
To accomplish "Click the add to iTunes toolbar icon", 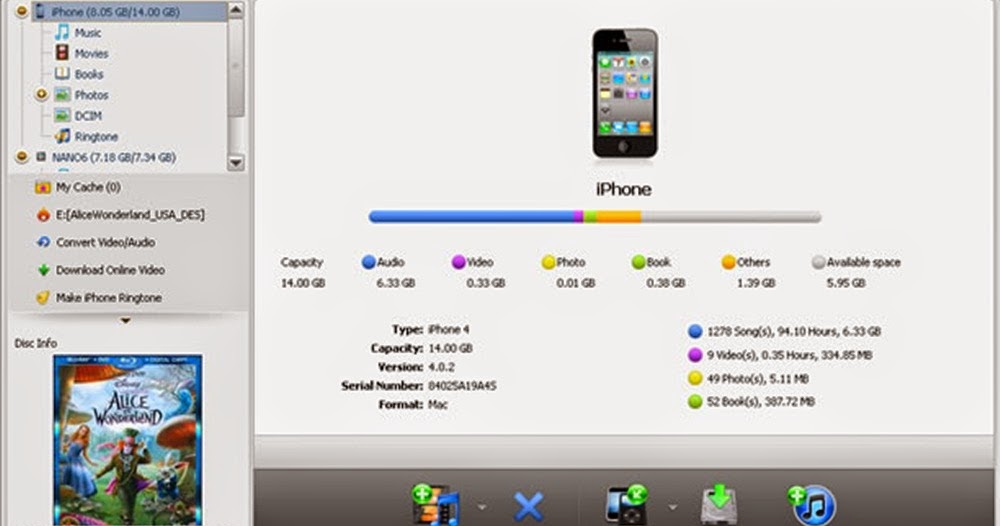I will coord(811,505).
